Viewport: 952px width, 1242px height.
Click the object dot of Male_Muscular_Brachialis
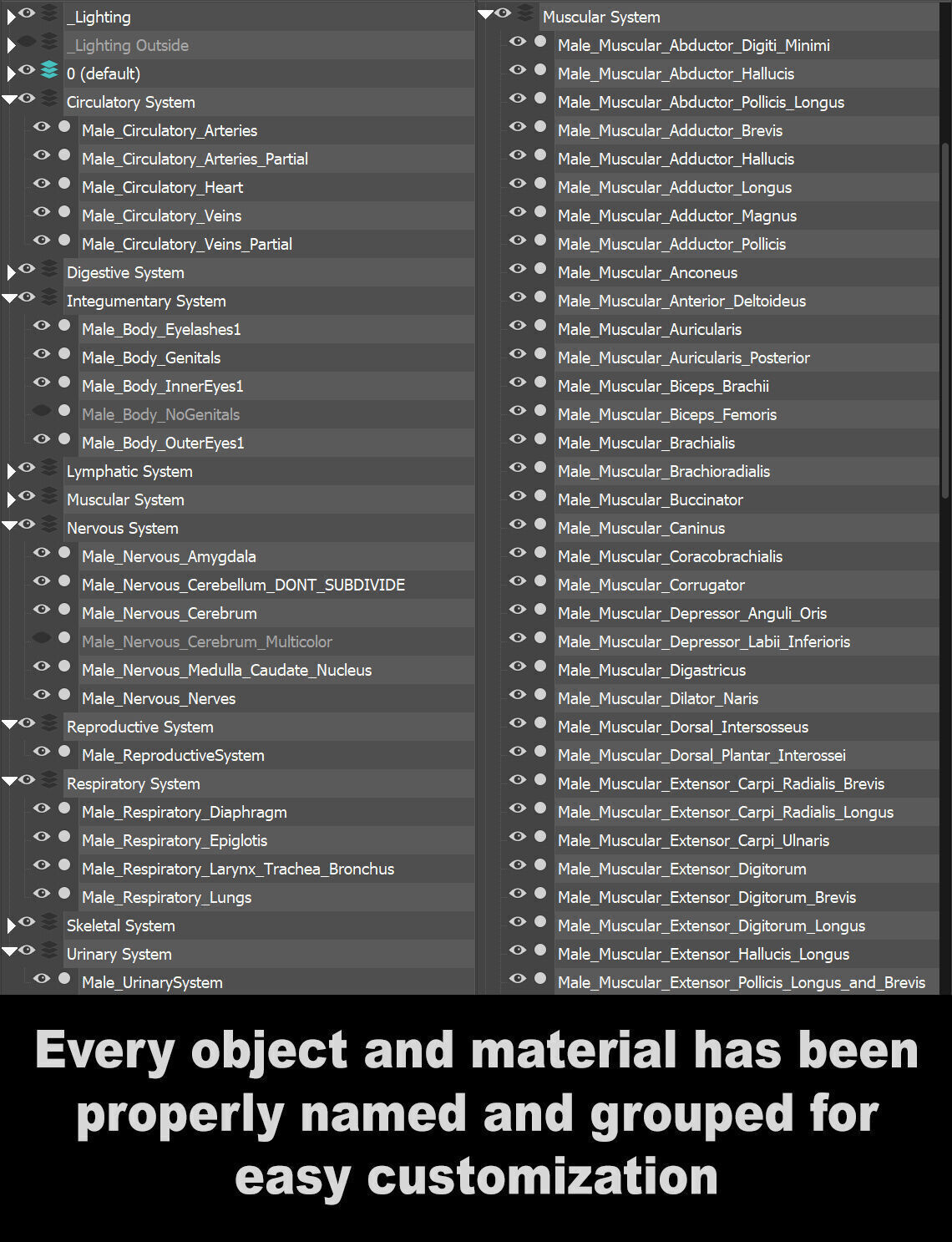(x=540, y=439)
